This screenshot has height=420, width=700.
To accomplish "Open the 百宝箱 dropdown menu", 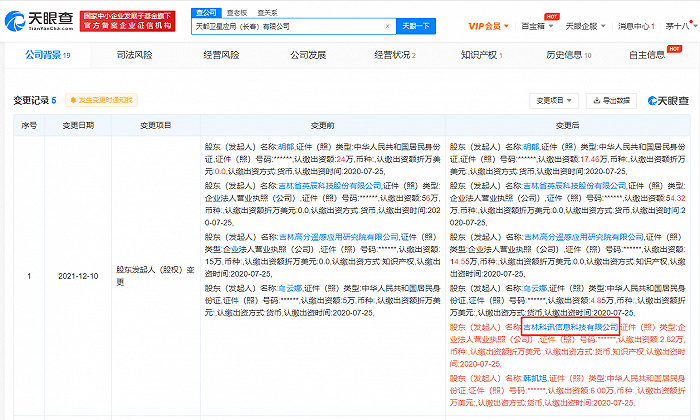I will [x=537, y=26].
